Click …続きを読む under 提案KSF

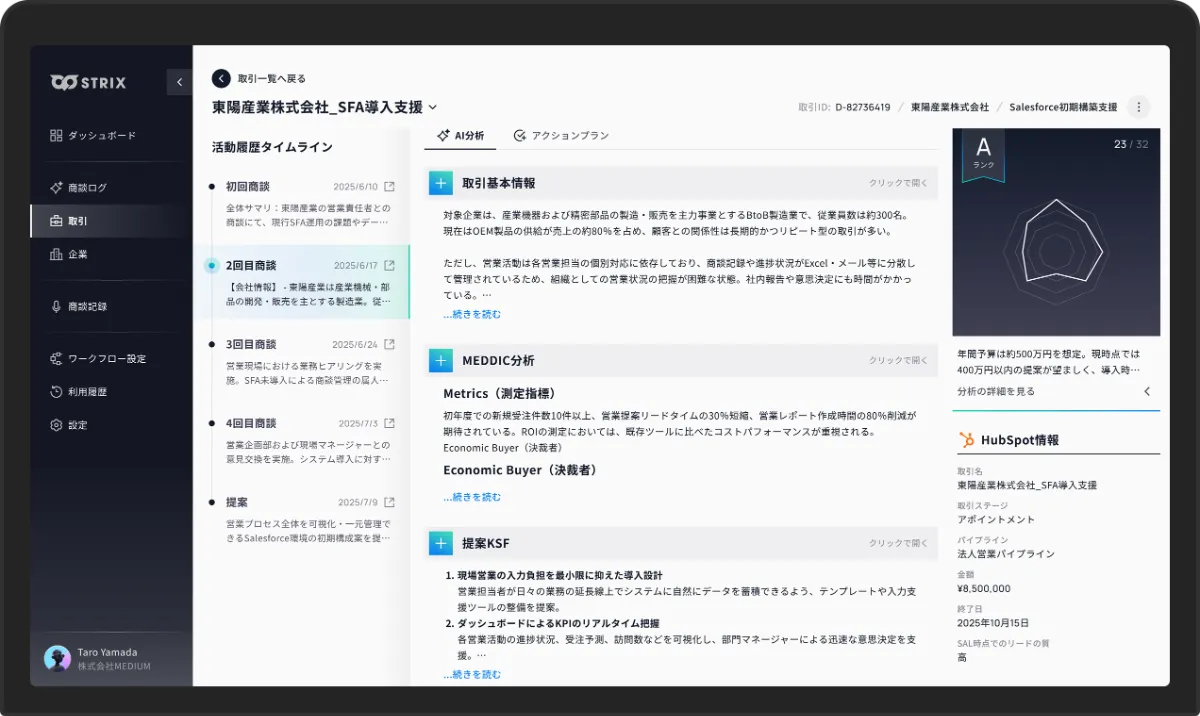tap(472, 675)
